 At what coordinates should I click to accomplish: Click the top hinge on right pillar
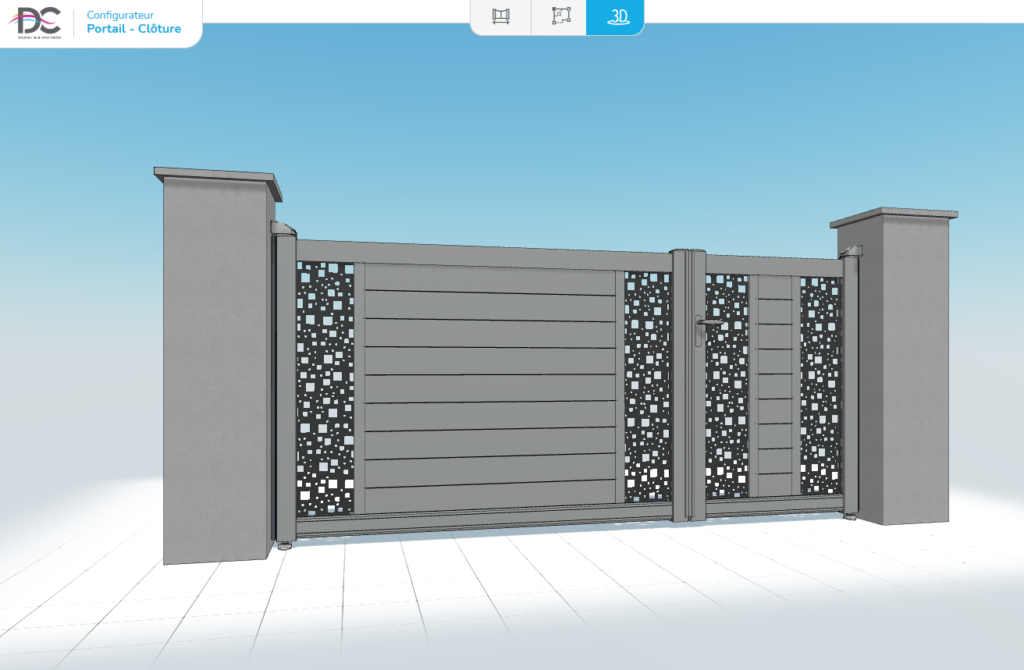(x=851, y=251)
